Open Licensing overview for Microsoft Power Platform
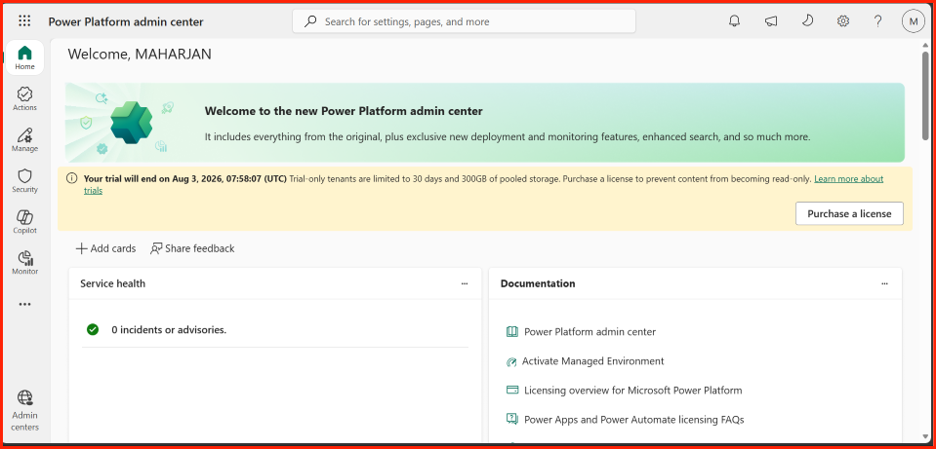The width and height of the screenshot is (936, 449). [633, 390]
